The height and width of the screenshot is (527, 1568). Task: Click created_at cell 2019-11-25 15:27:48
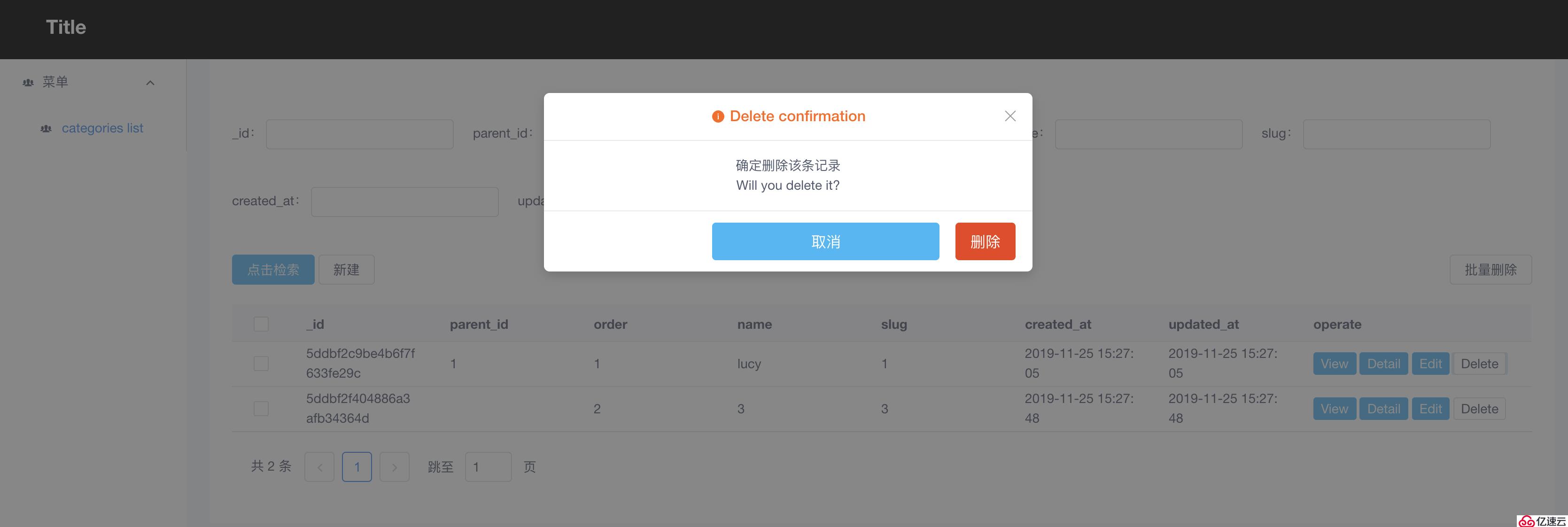(1079, 408)
